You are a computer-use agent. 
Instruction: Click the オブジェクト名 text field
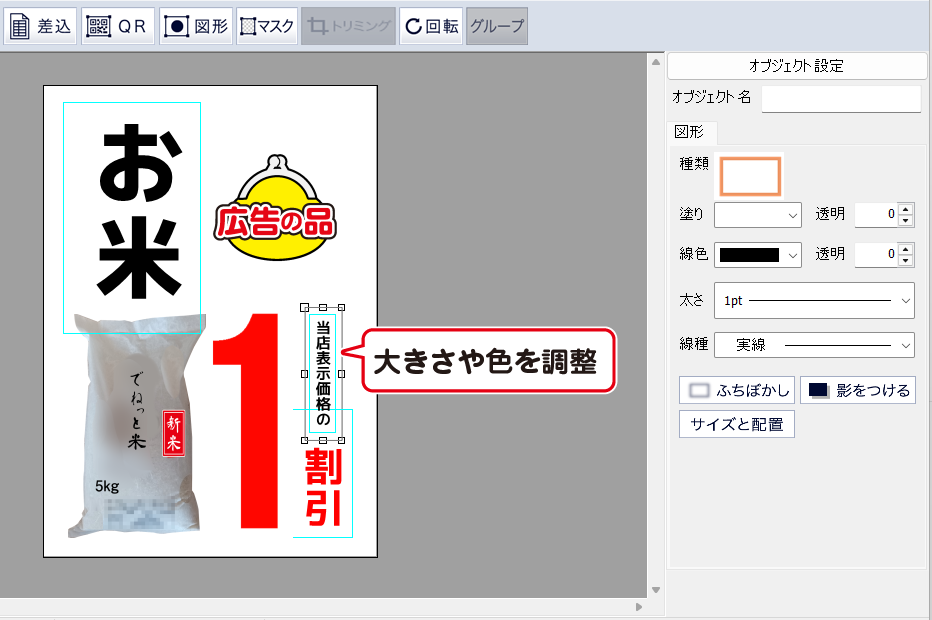point(840,98)
